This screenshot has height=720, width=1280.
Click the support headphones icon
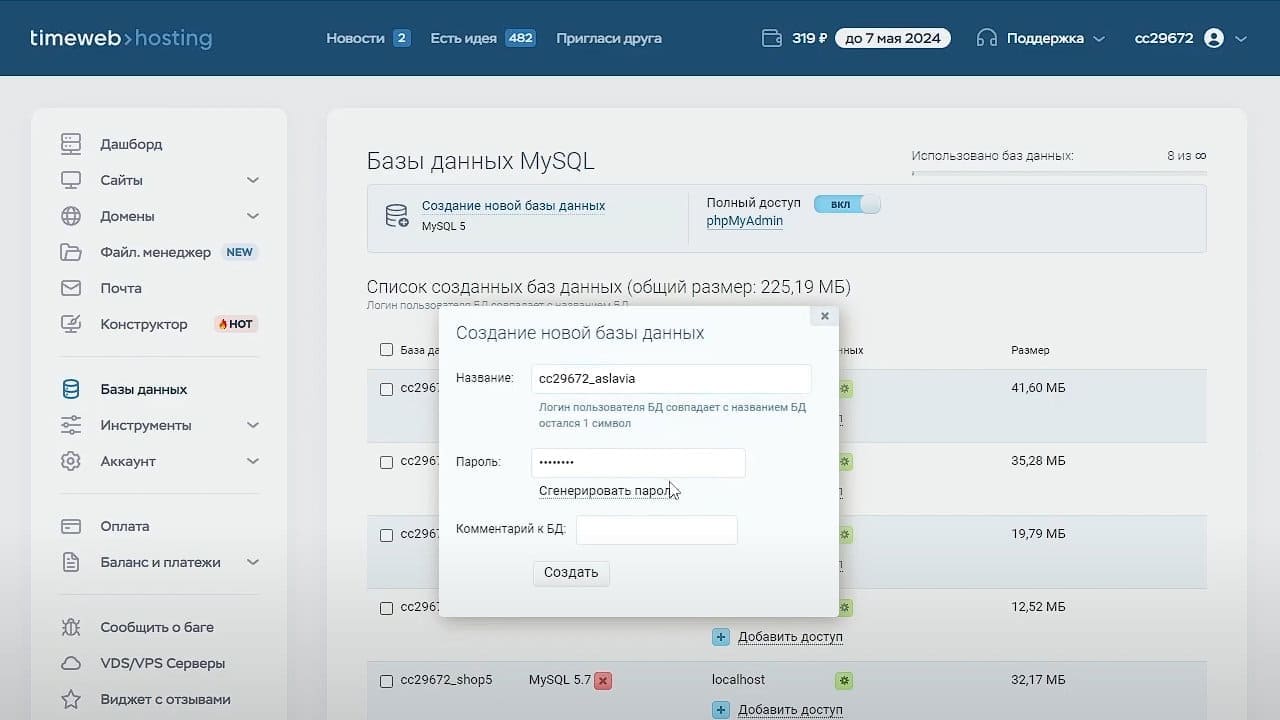(987, 38)
